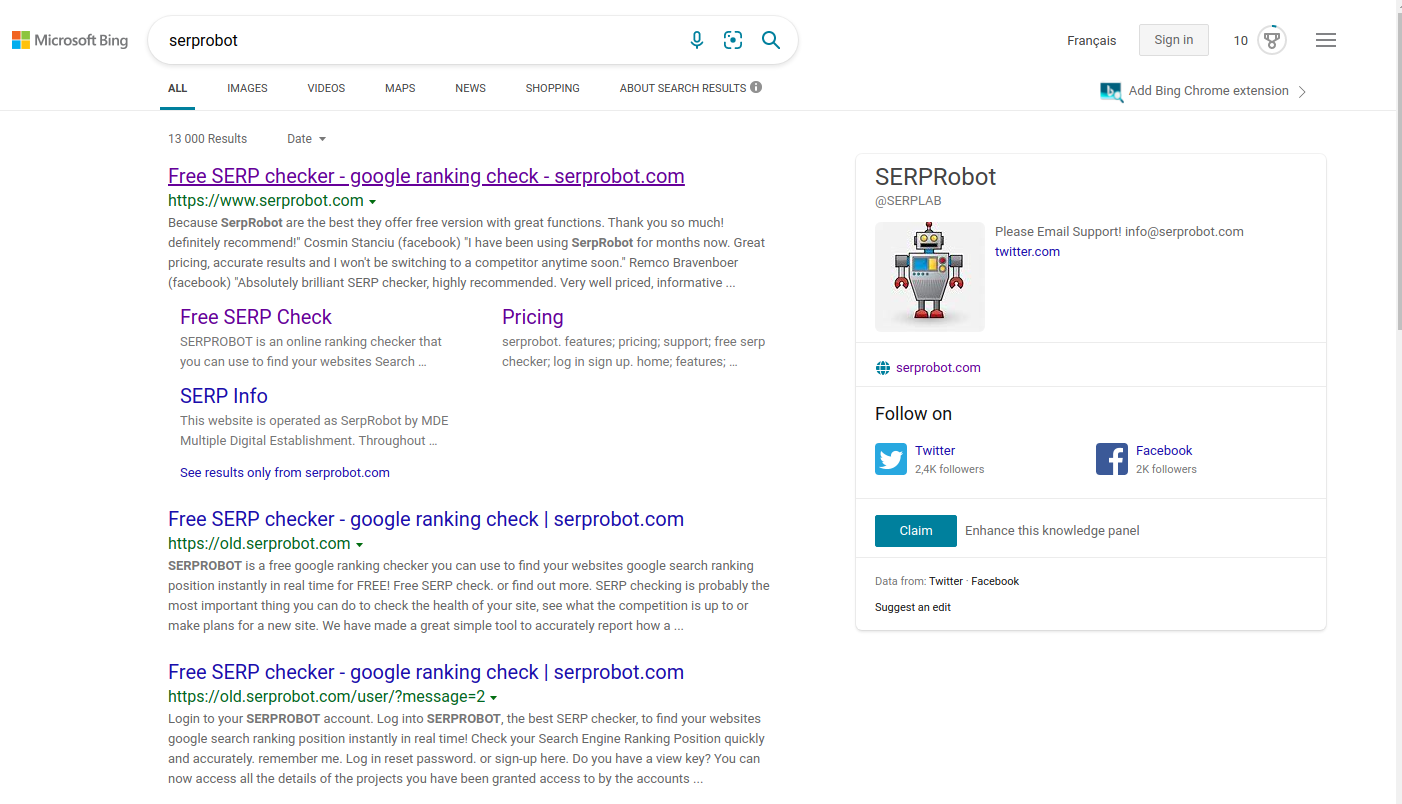1402x804 pixels.
Task: Open the hamburger settings menu
Action: coord(1326,40)
